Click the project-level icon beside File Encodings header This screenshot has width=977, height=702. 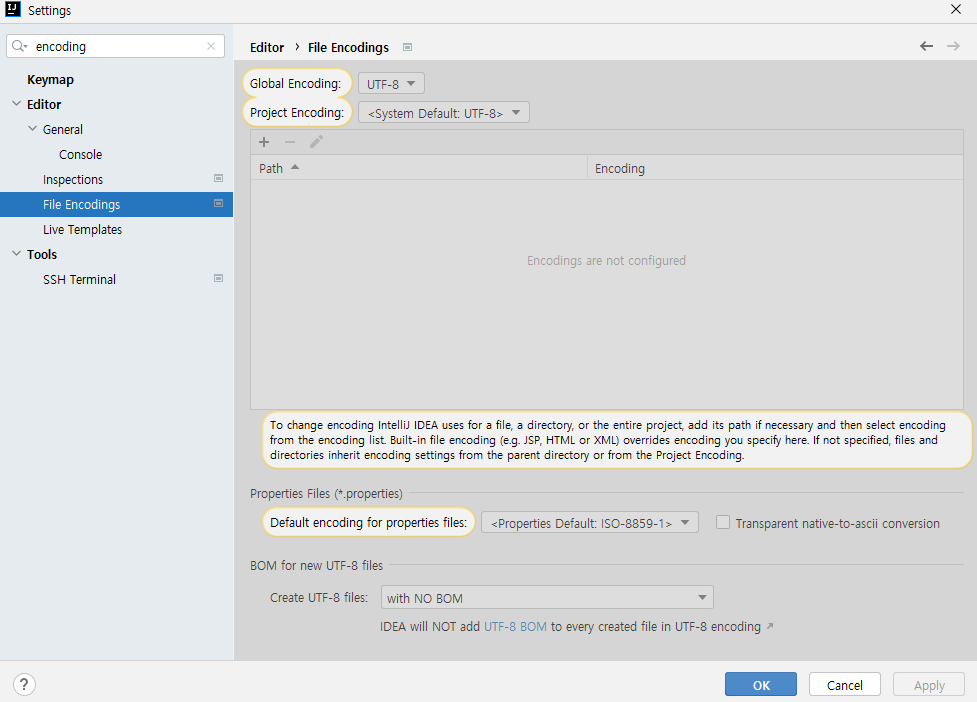[x=407, y=47]
